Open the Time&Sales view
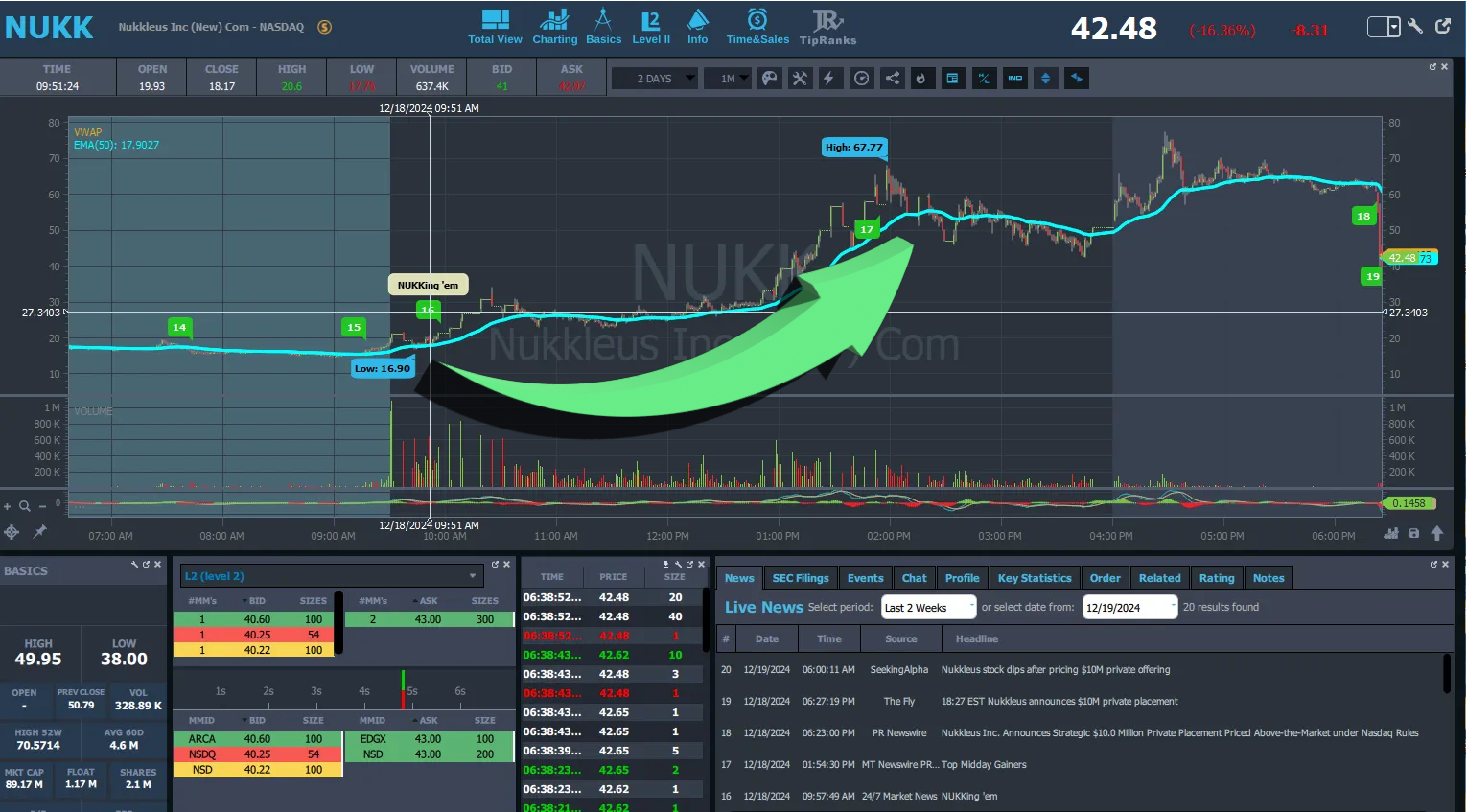Image resolution: width=1467 pixels, height=812 pixels. [x=757, y=27]
